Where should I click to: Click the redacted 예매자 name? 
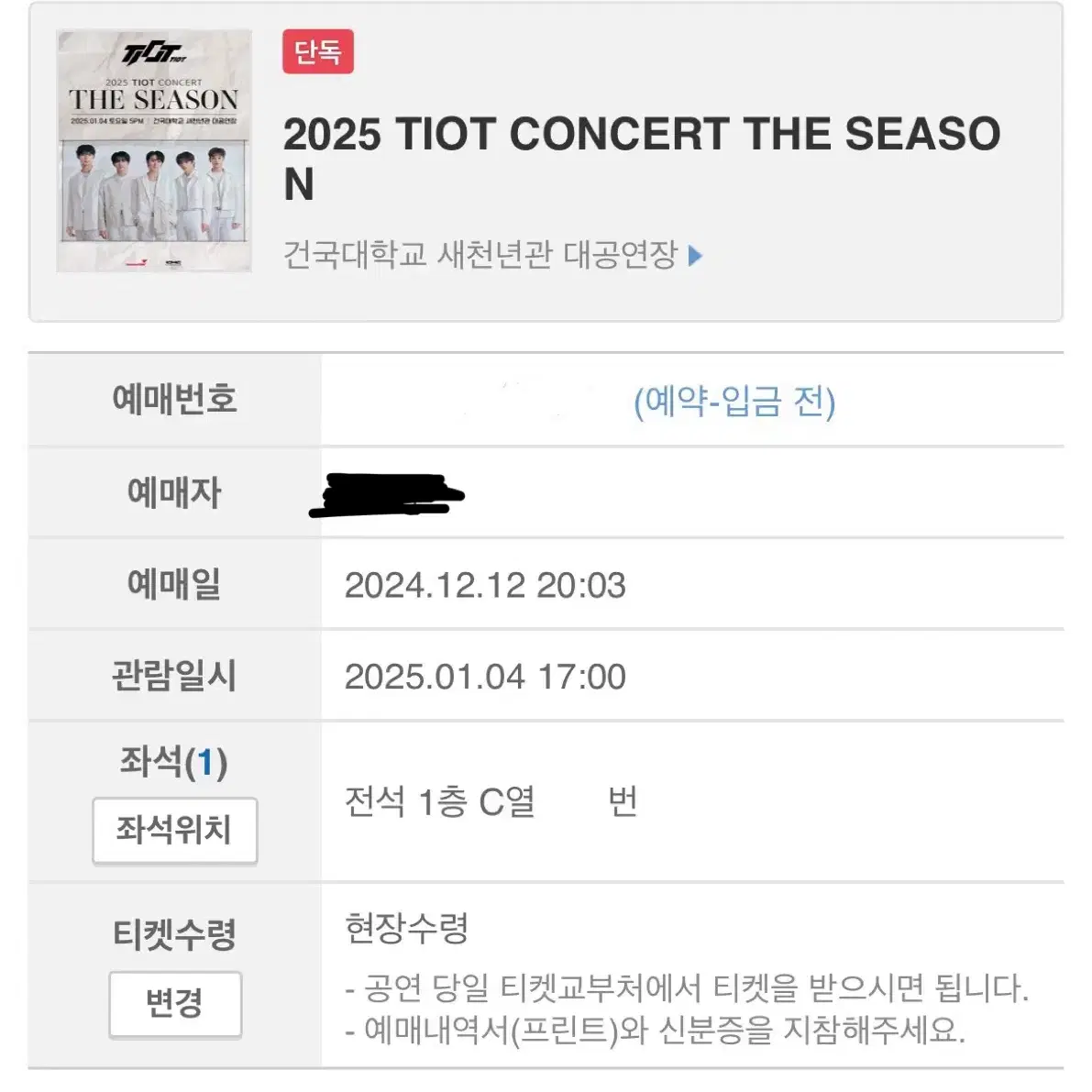click(387, 495)
